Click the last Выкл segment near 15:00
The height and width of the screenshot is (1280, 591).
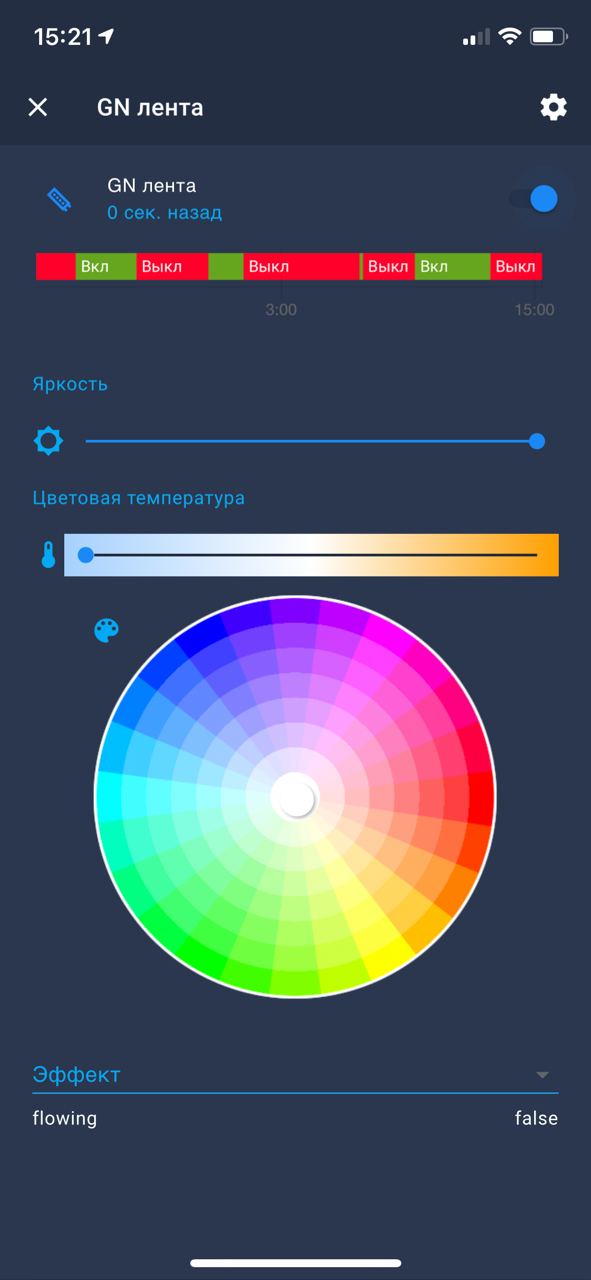click(x=516, y=266)
